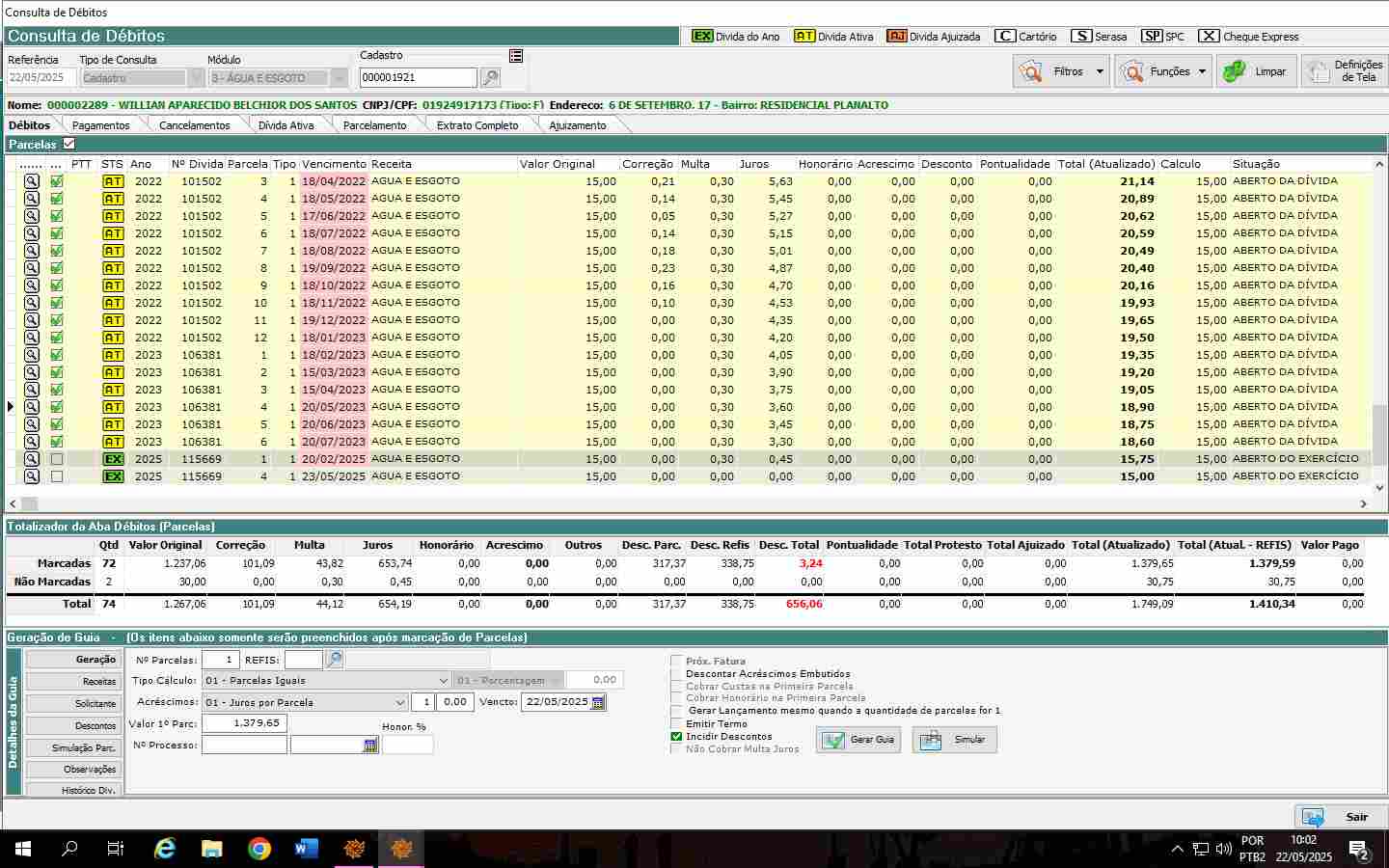
Task: Open details magnifier for the 23/05/2025 installment
Action: (32, 476)
